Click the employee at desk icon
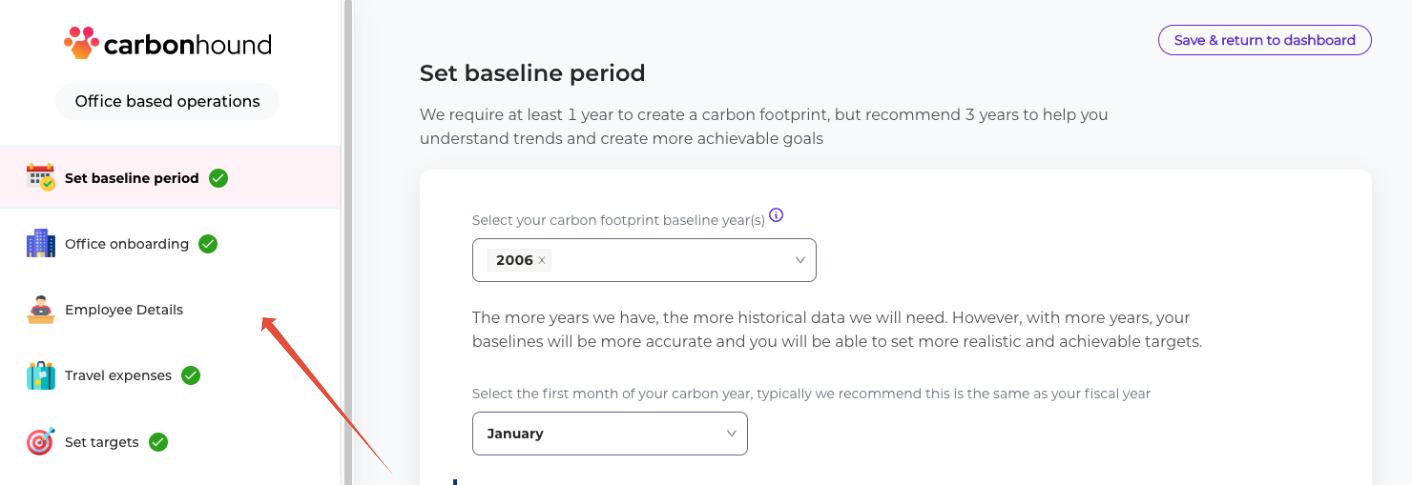This screenshot has height=485, width=1412. [41, 310]
